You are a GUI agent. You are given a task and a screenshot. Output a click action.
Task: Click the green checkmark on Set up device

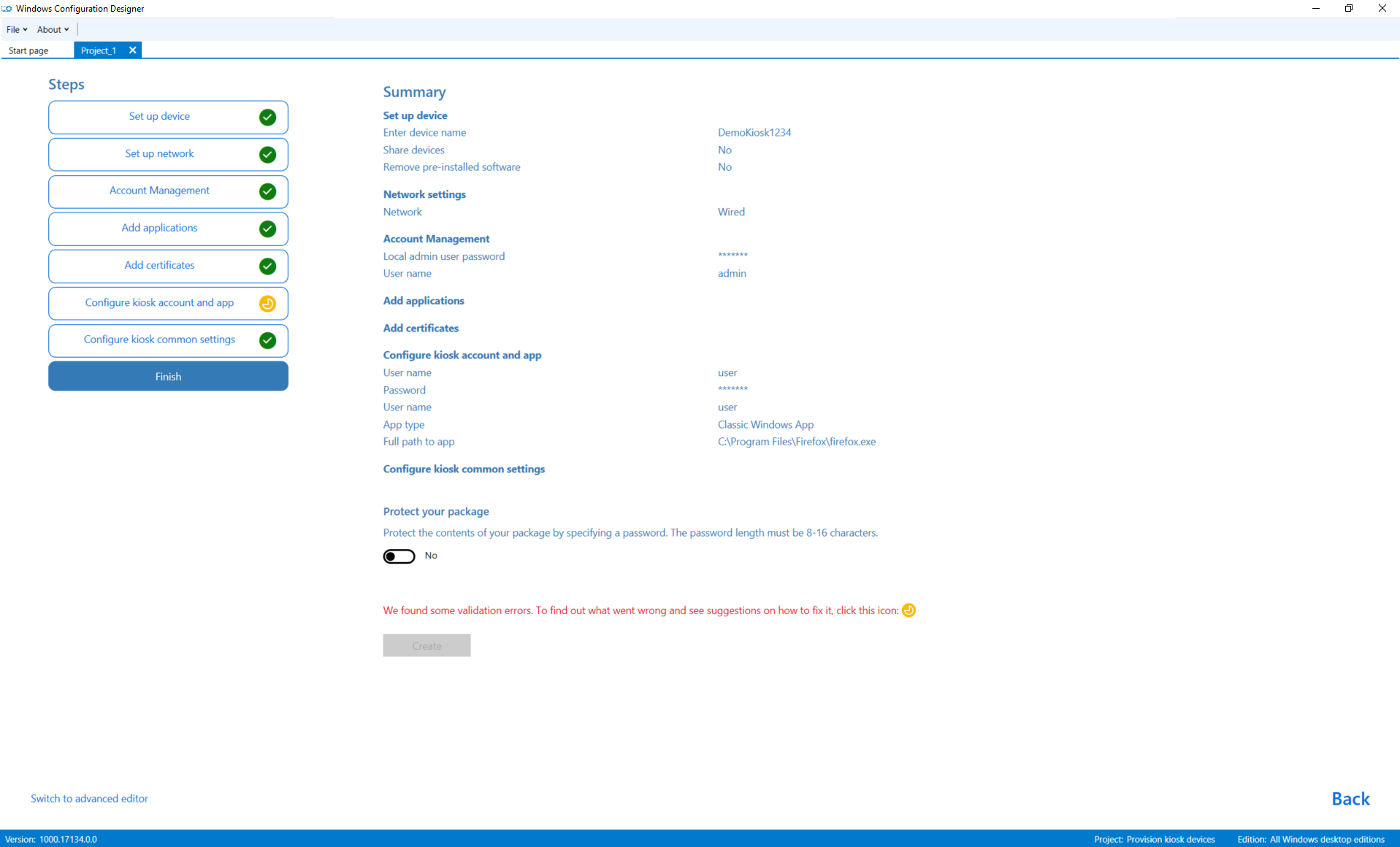(x=268, y=117)
